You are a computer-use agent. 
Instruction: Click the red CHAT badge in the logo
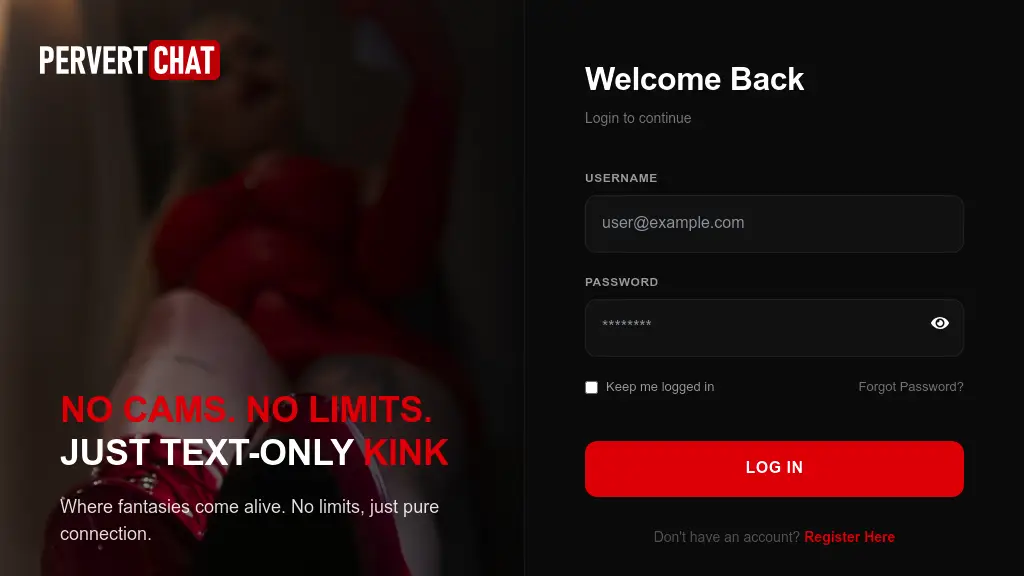coord(184,60)
